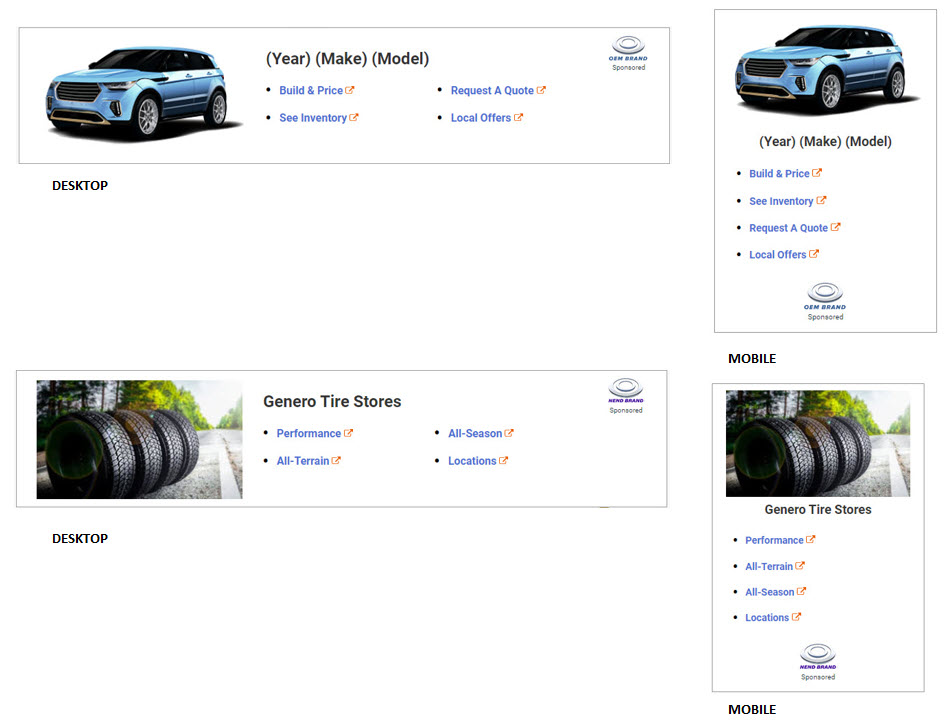This screenshot has width=948, height=722.
Task: Open Locations link in mobile tire ad
Action: point(767,618)
